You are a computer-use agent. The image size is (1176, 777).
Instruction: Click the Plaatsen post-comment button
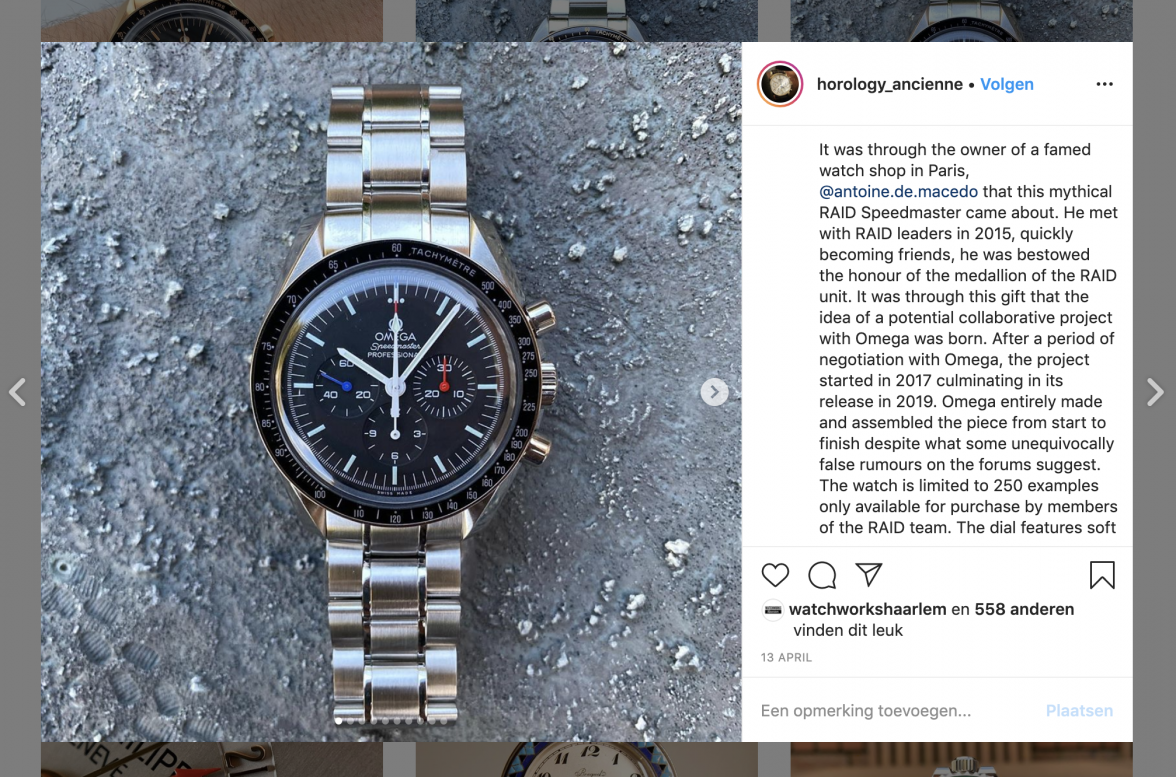pos(1079,710)
